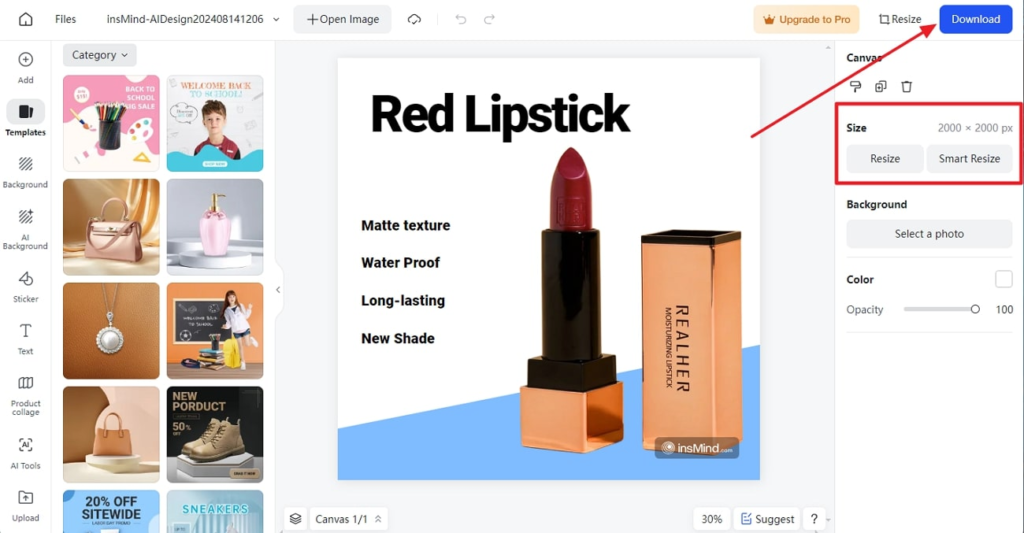The height and width of the screenshot is (533, 1024).
Task: Click the Opacity value 100 field
Action: coord(1004,310)
